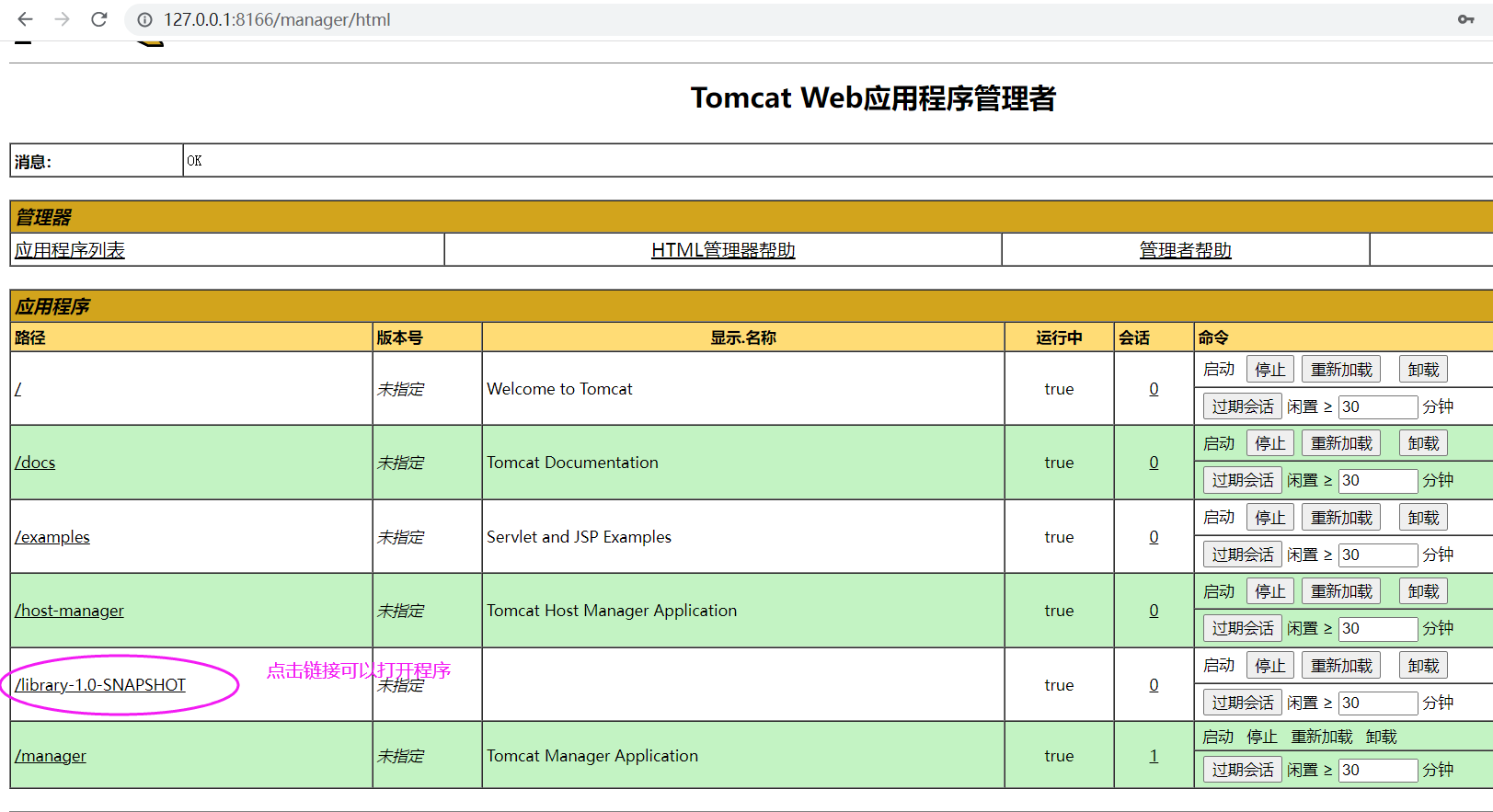Open the /host-manager application link
Viewport: 1493px width, 812px height.
tap(69, 611)
